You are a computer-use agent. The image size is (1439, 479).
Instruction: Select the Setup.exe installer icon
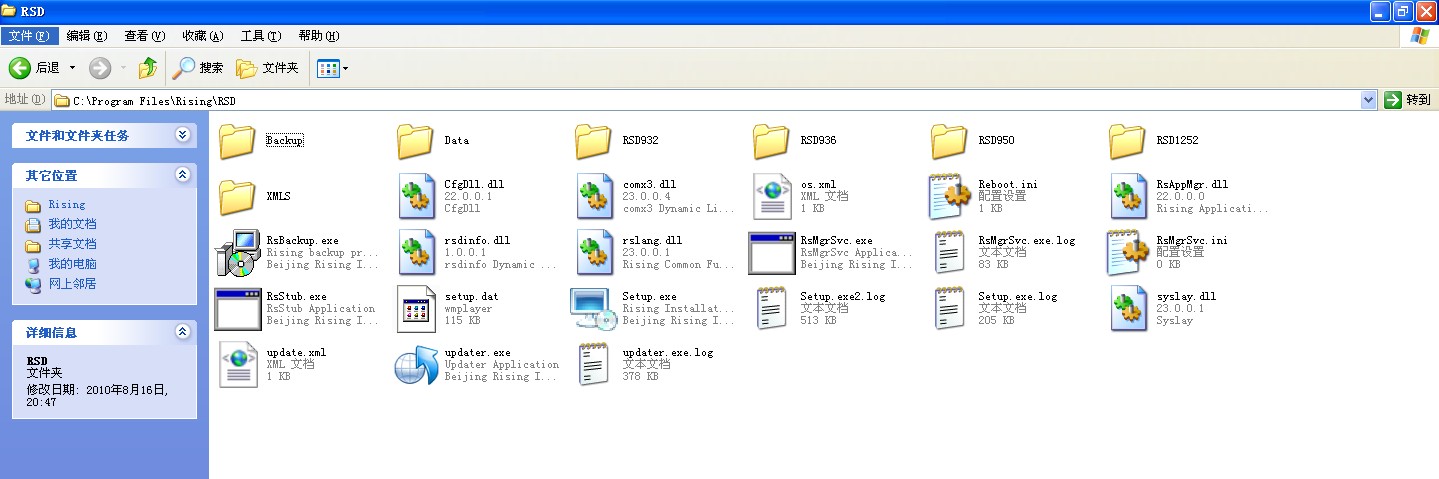[593, 309]
